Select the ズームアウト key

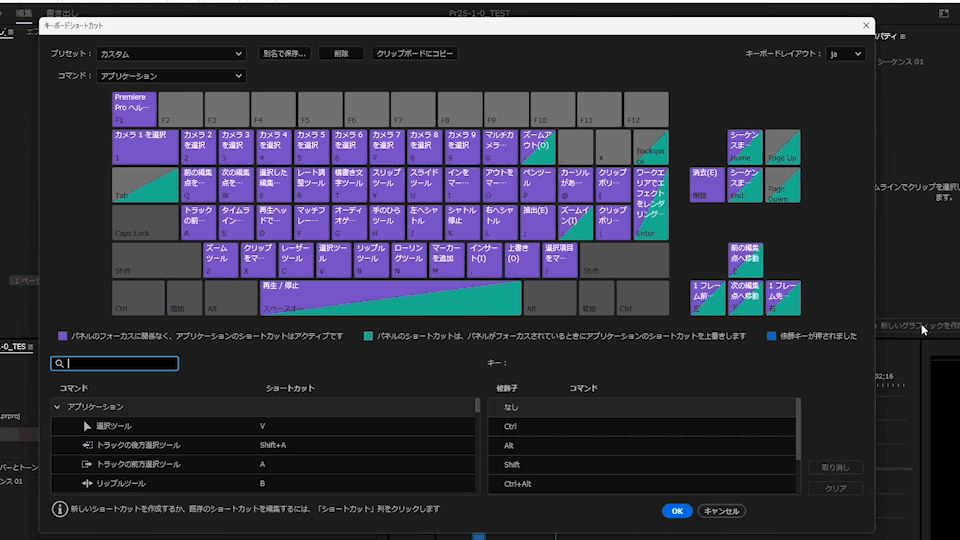coord(538,147)
